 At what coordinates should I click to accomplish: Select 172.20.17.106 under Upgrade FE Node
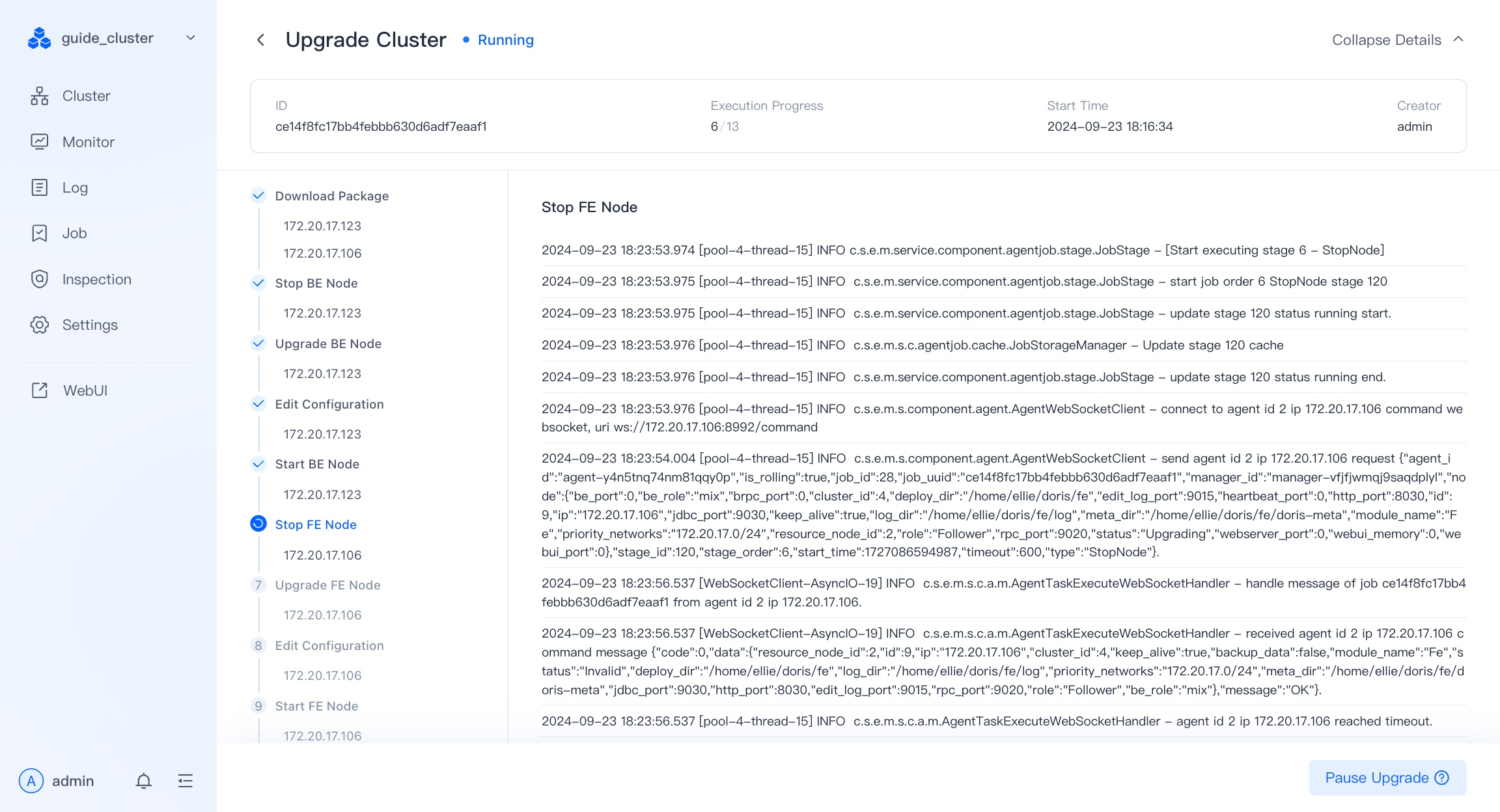pos(322,615)
